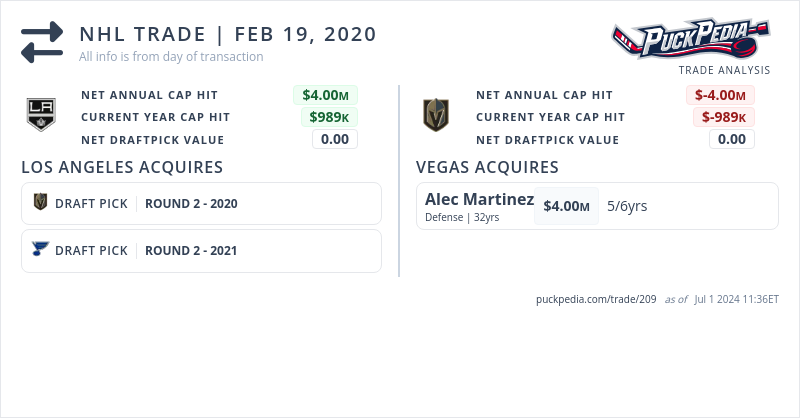Click Los Angeles net draftpick value 0.00

point(335,139)
